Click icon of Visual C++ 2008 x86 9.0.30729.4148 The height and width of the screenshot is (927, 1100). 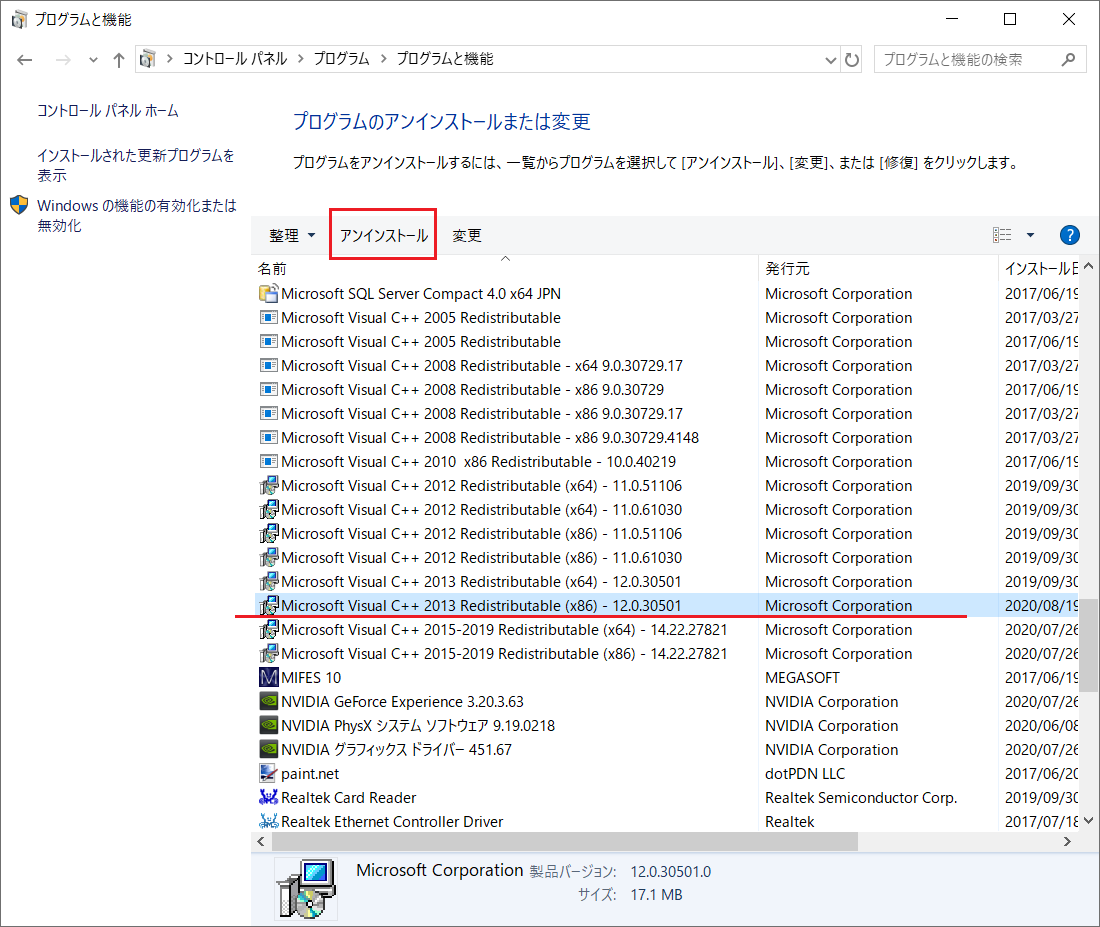click(x=268, y=438)
